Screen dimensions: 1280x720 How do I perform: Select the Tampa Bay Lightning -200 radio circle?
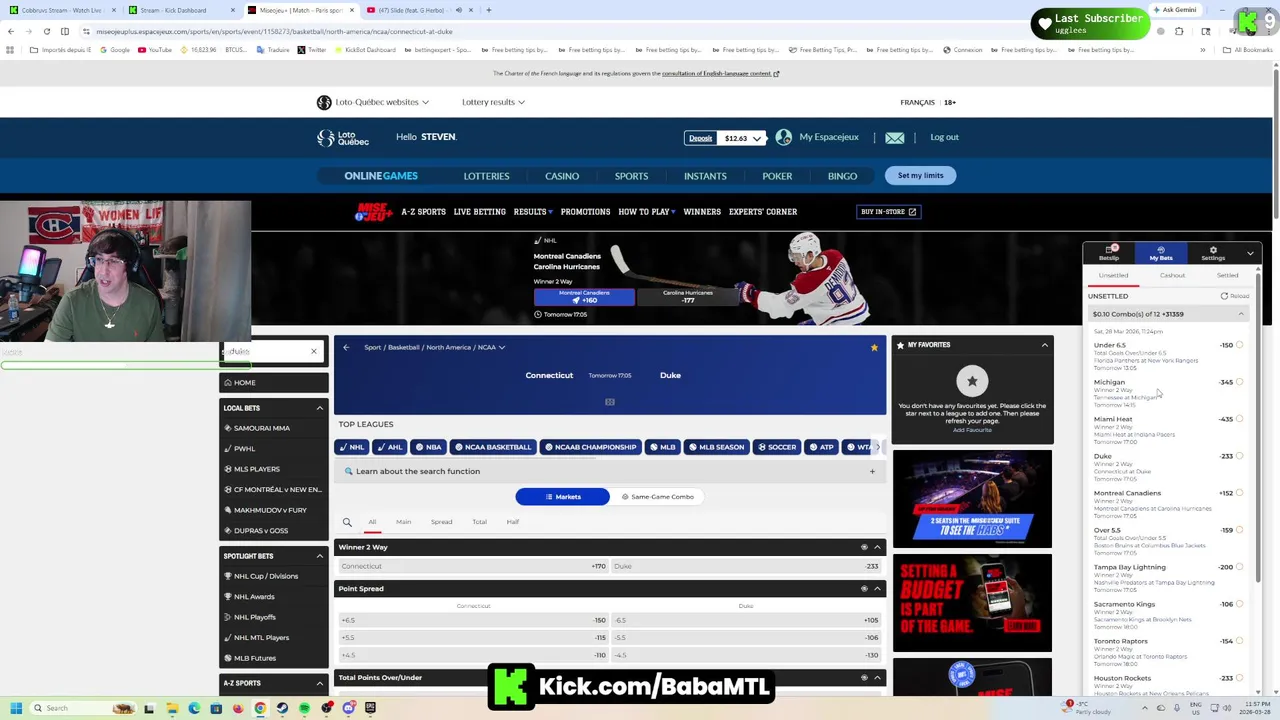[x=1240, y=567]
